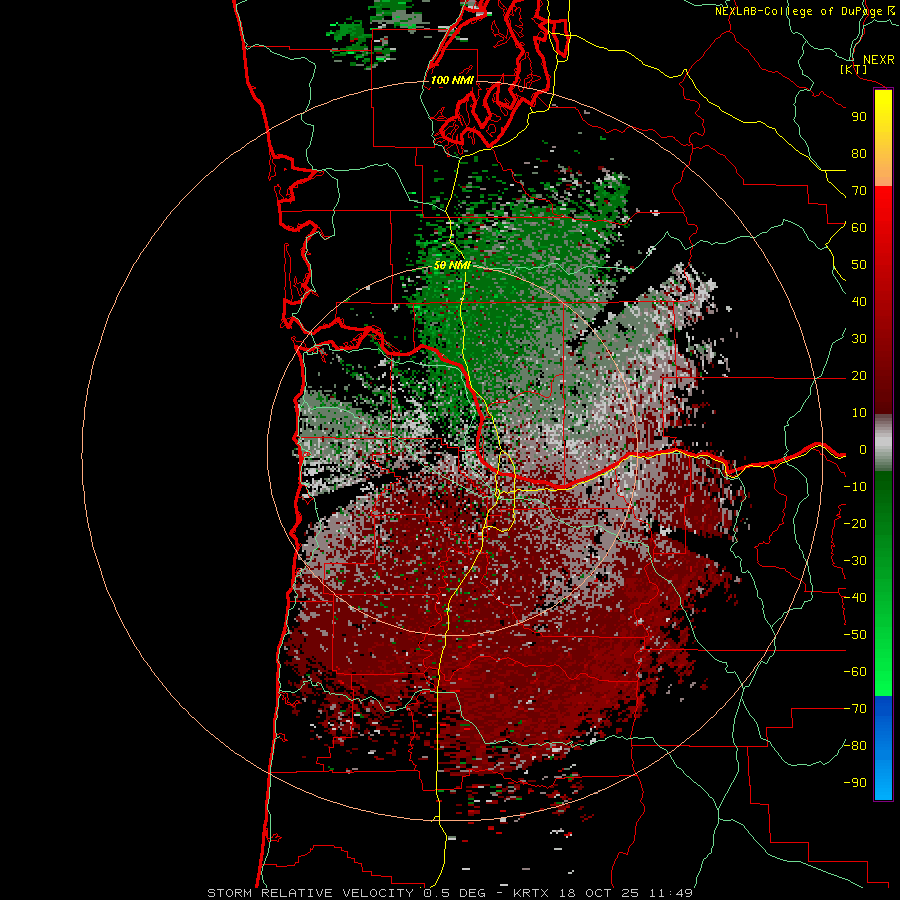Click the "-40" value on velocity scale
The height and width of the screenshot is (900, 900).
coord(855,598)
